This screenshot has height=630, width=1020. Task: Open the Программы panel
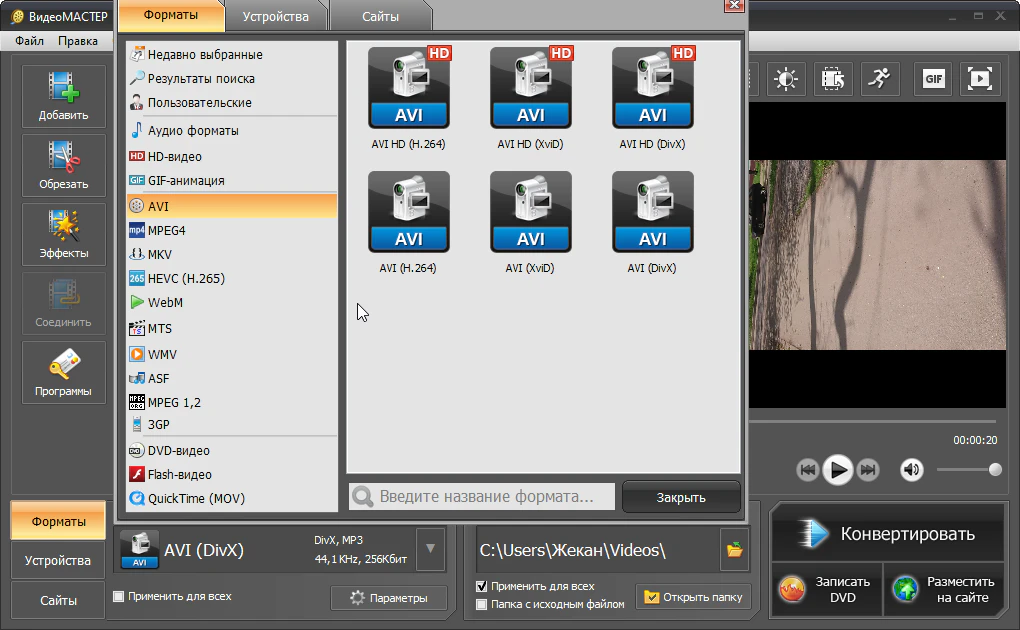[x=63, y=372]
